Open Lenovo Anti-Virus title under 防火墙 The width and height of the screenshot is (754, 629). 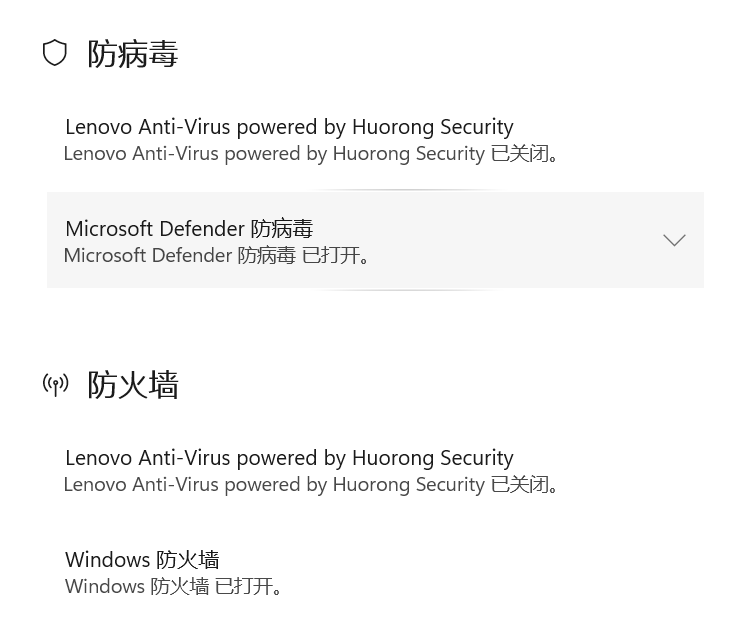(x=289, y=458)
